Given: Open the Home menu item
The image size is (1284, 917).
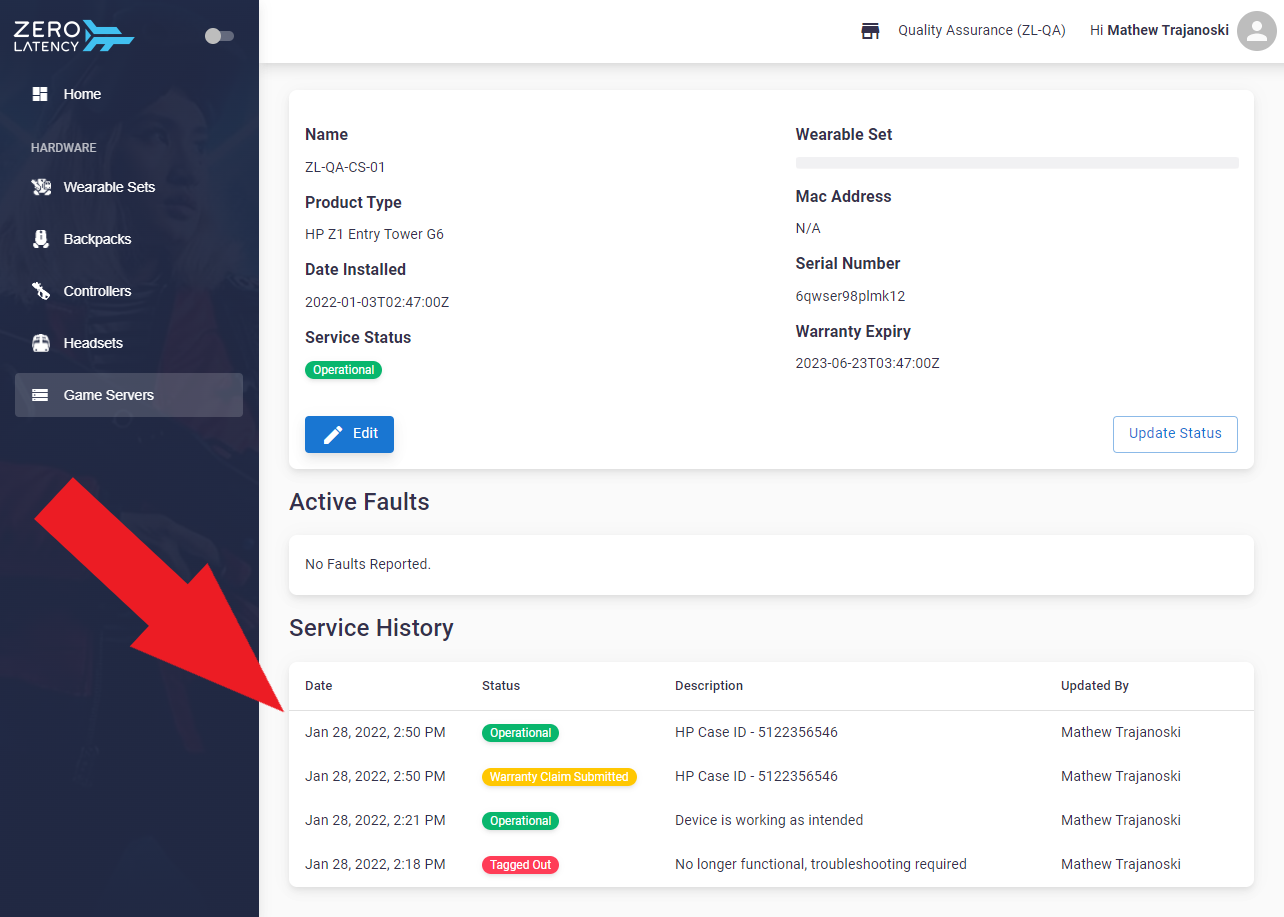Looking at the screenshot, I should 129,94.
